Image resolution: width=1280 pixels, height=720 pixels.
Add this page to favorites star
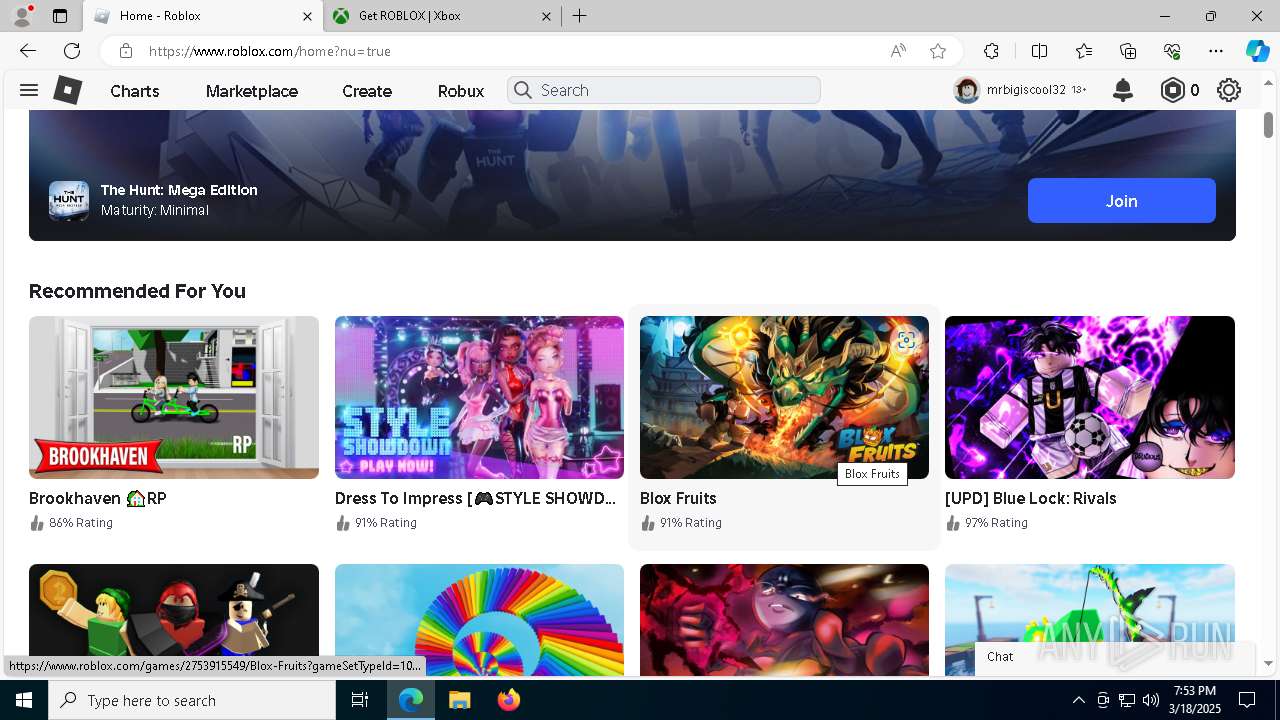coord(937,51)
